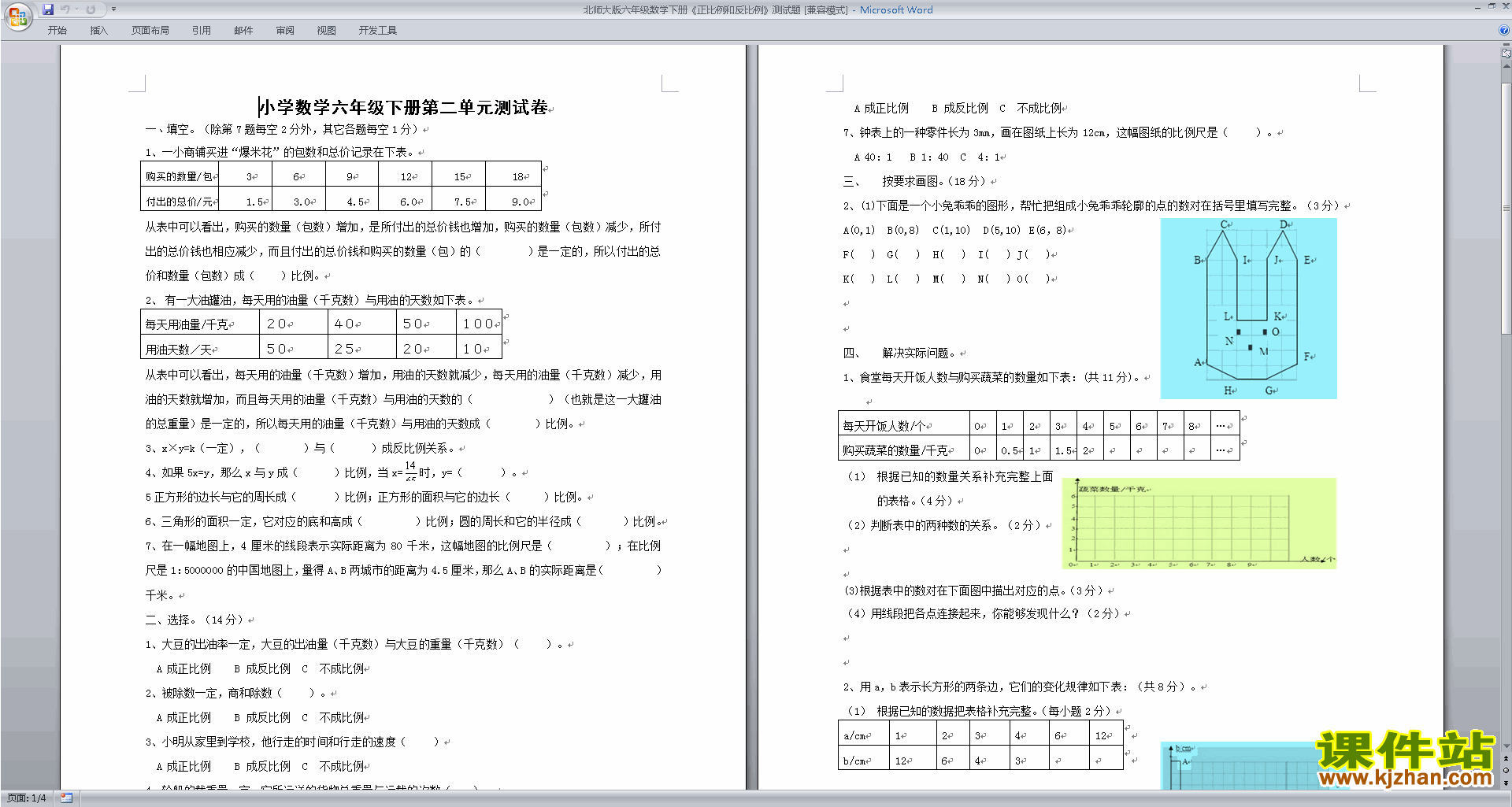
Task: Open Customize Quick Access Toolbar dropdown
Action: [113, 9]
